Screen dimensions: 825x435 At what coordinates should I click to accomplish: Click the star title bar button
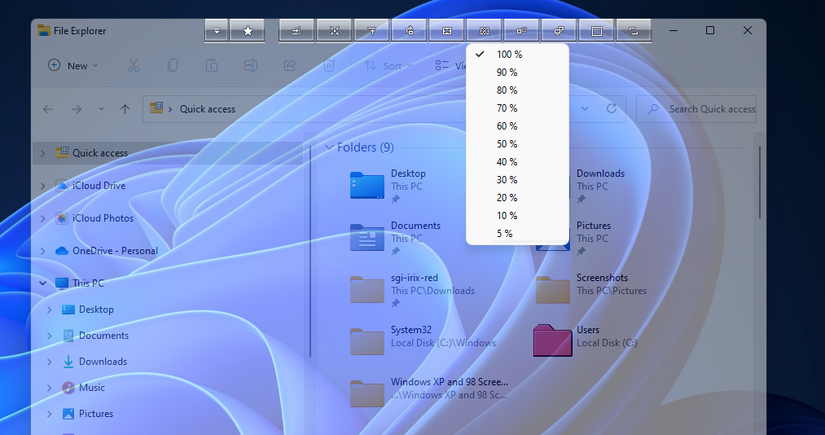(x=247, y=31)
